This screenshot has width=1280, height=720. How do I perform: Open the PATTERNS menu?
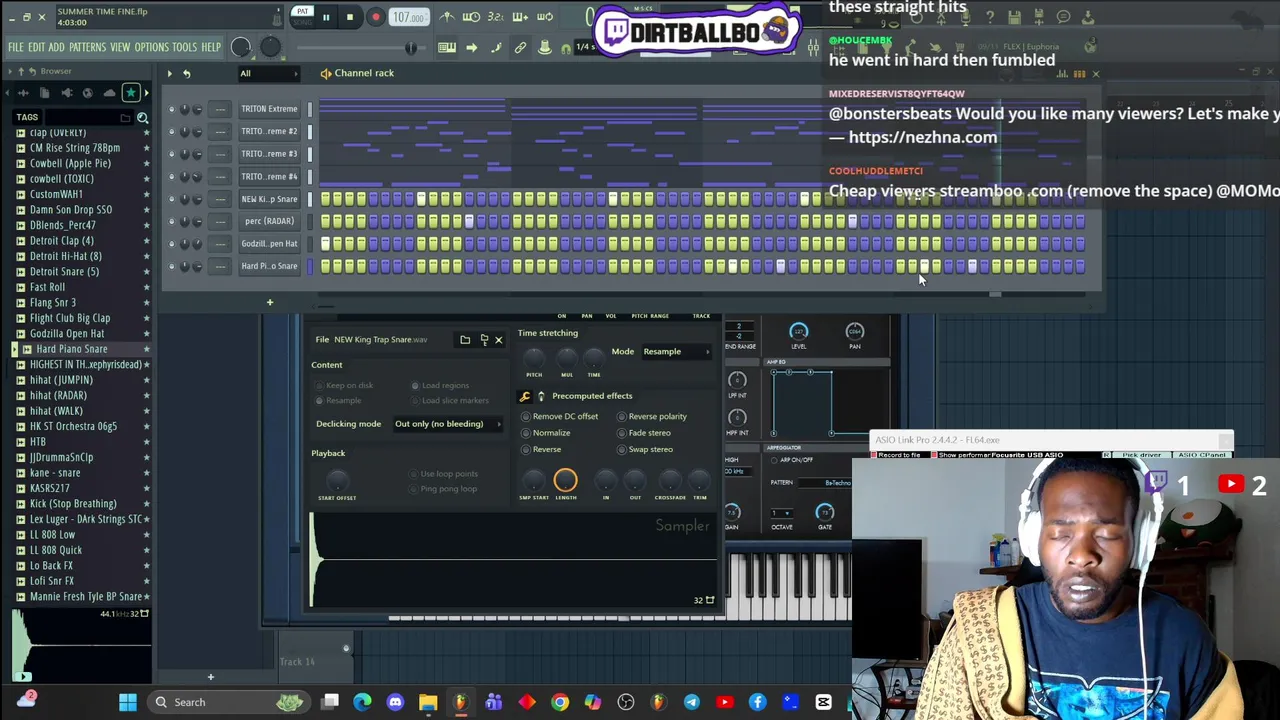(87, 47)
